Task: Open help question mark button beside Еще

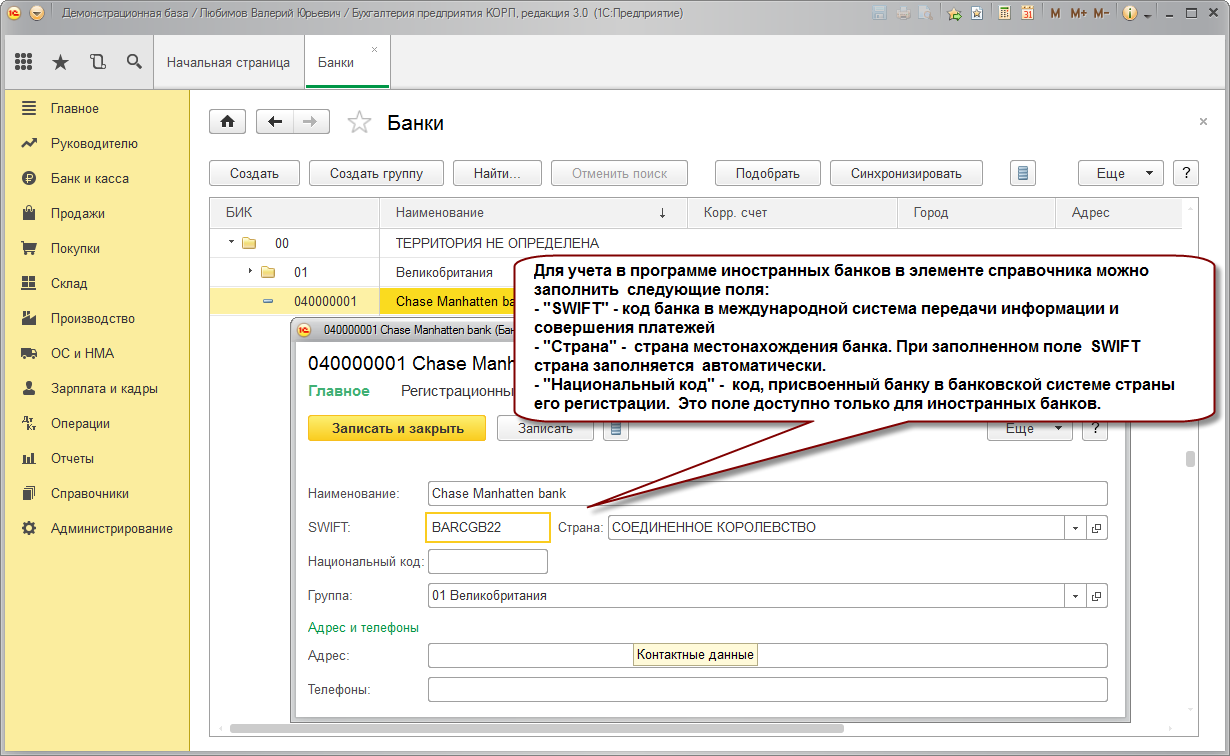Action: [x=1185, y=173]
